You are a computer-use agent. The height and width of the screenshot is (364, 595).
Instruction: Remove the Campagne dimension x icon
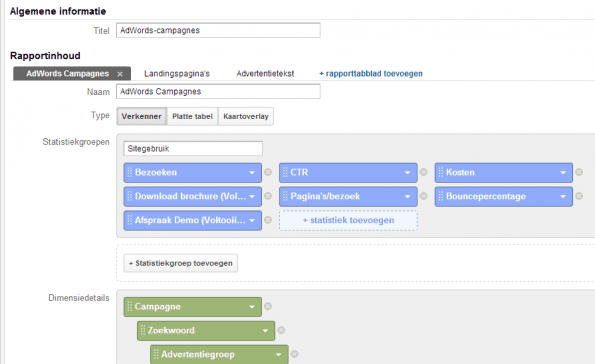pyautogui.click(x=268, y=306)
